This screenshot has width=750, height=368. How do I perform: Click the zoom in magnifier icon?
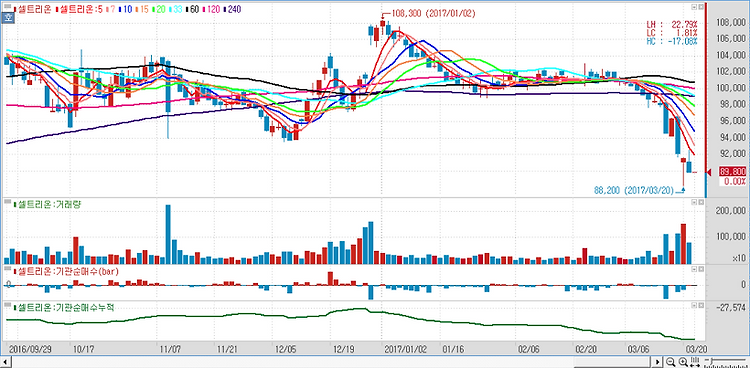tap(683, 362)
